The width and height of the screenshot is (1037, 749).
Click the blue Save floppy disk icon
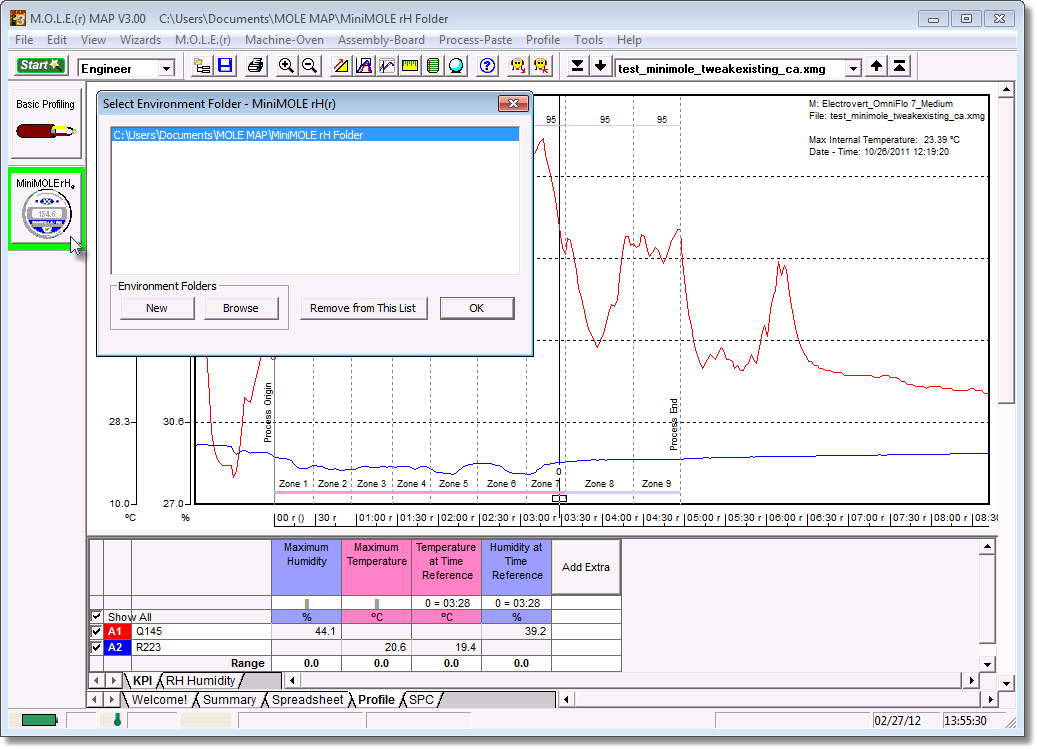(x=226, y=66)
